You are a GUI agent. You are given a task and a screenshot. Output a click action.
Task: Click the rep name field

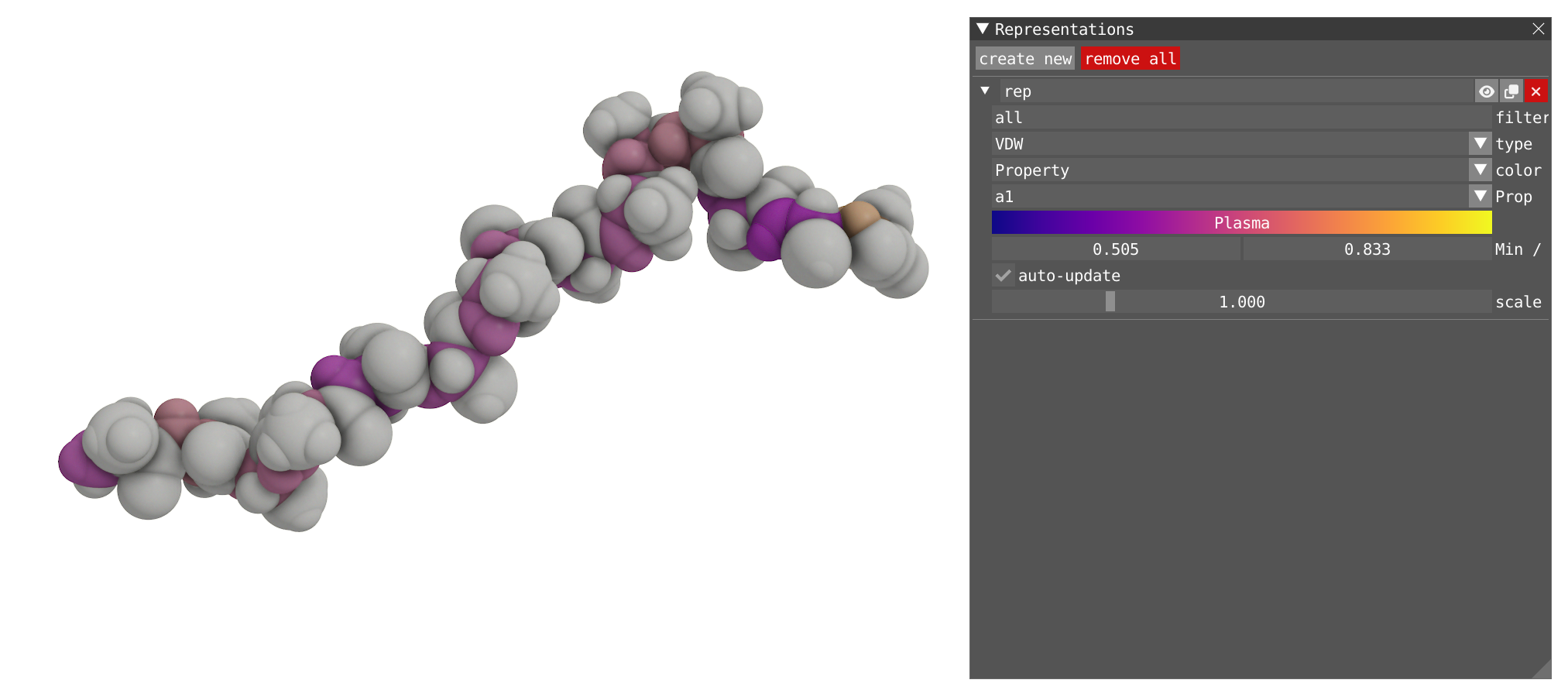[1237, 91]
